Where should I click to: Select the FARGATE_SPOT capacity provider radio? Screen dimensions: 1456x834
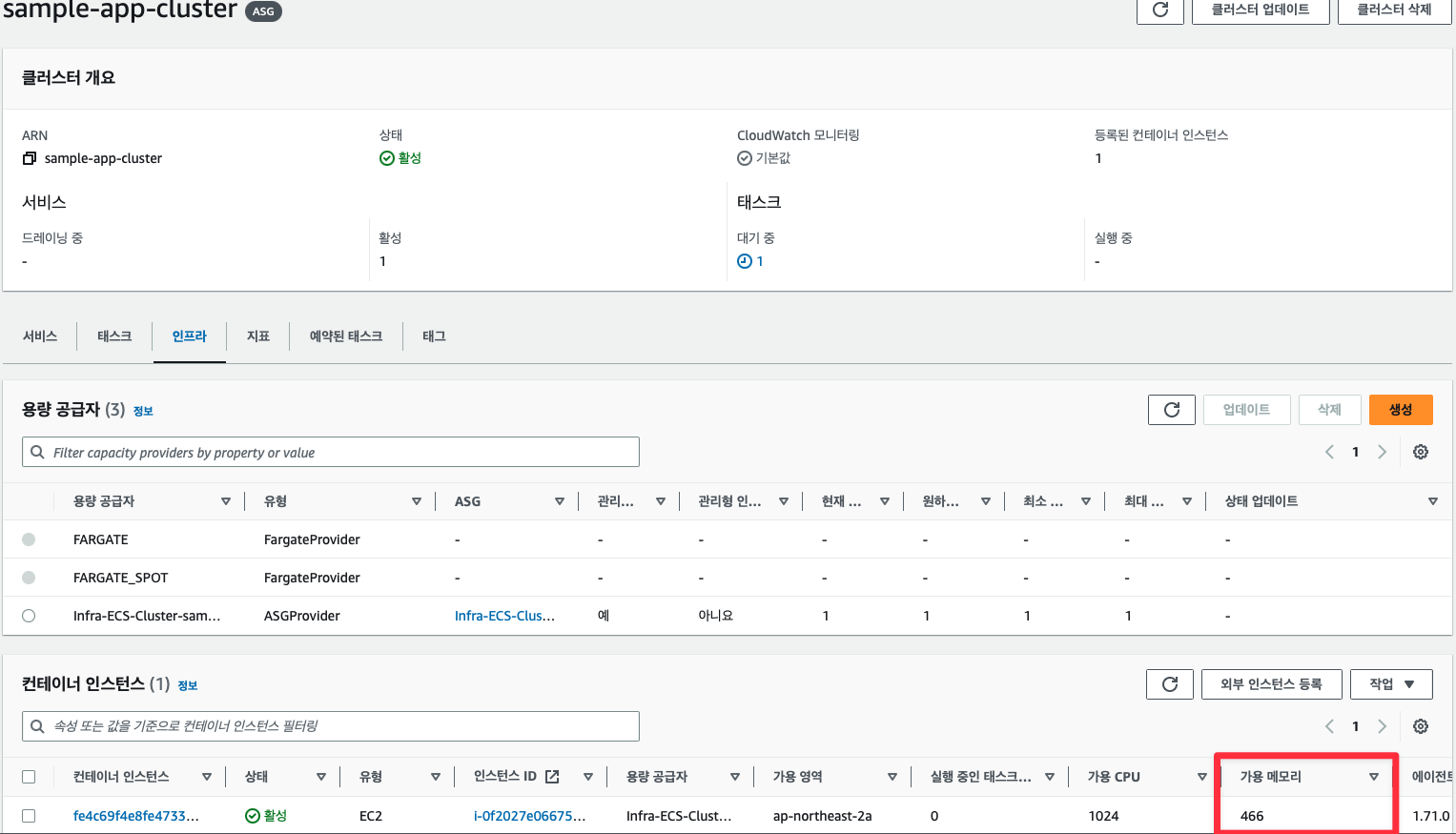click(29, 578)
